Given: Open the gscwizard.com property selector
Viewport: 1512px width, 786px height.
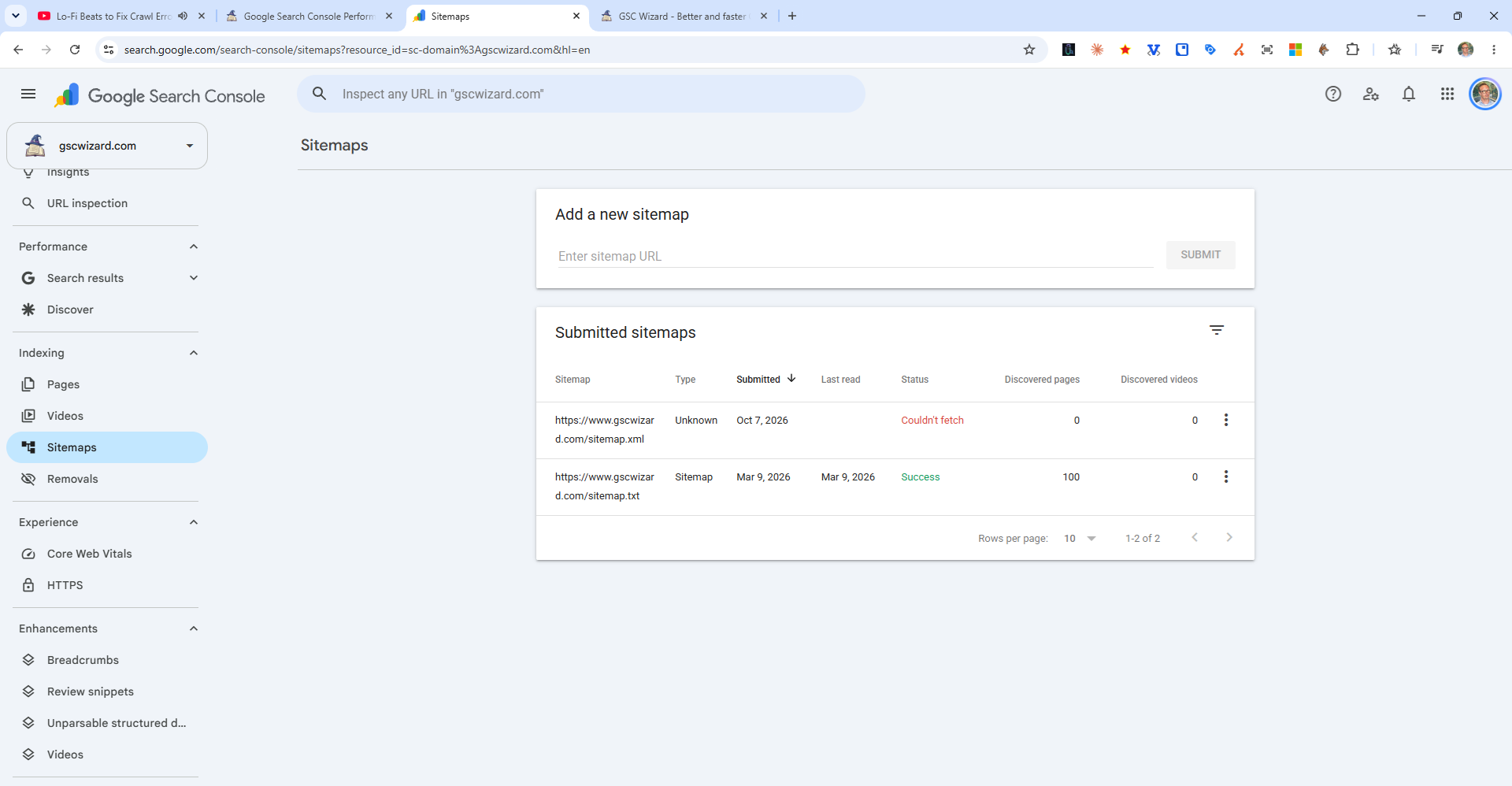Looking at the screenshot, I should click(x=107, y=146).
